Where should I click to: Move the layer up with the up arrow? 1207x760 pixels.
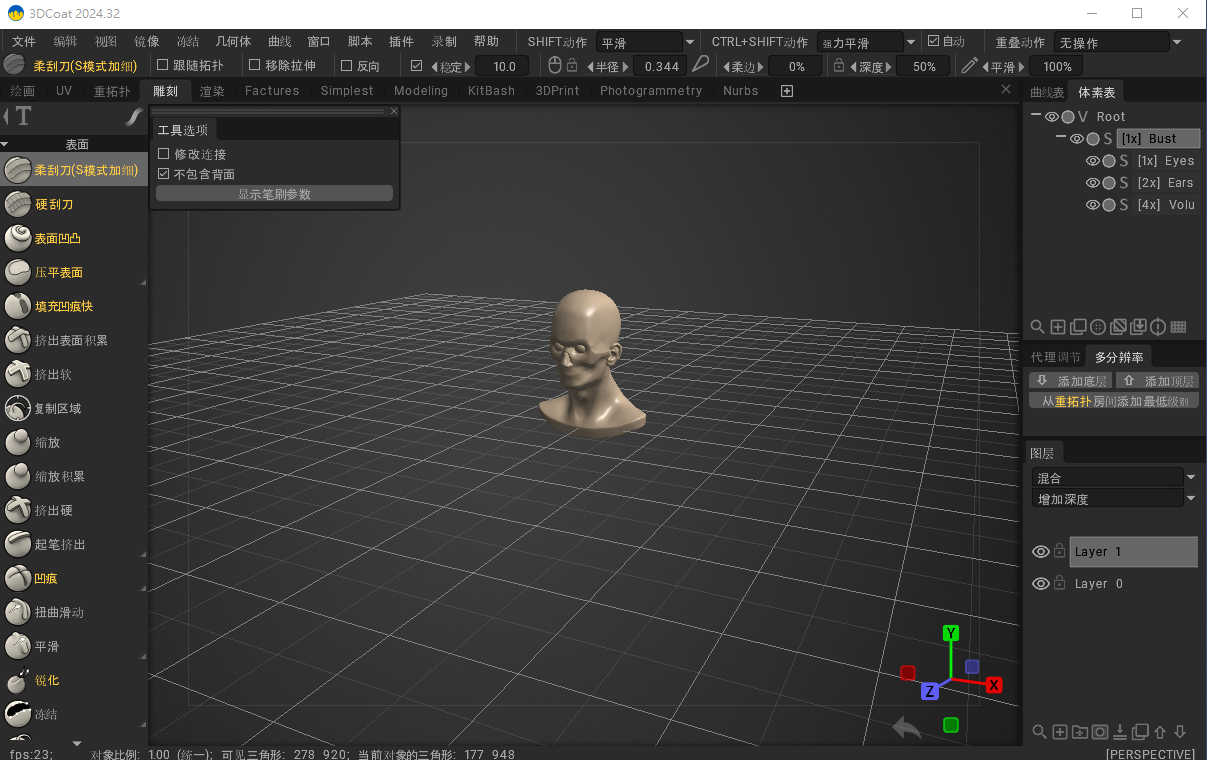[x=1160, y=732]
